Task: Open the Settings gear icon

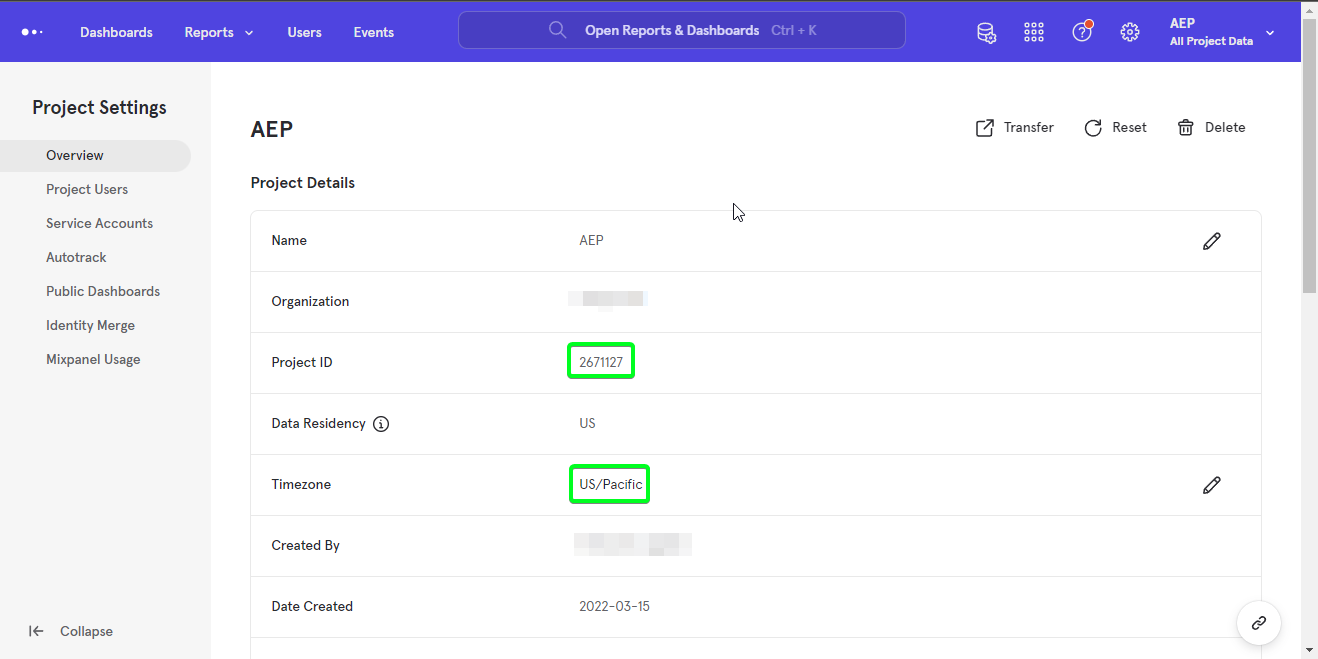Action: tap(1130, 32)
